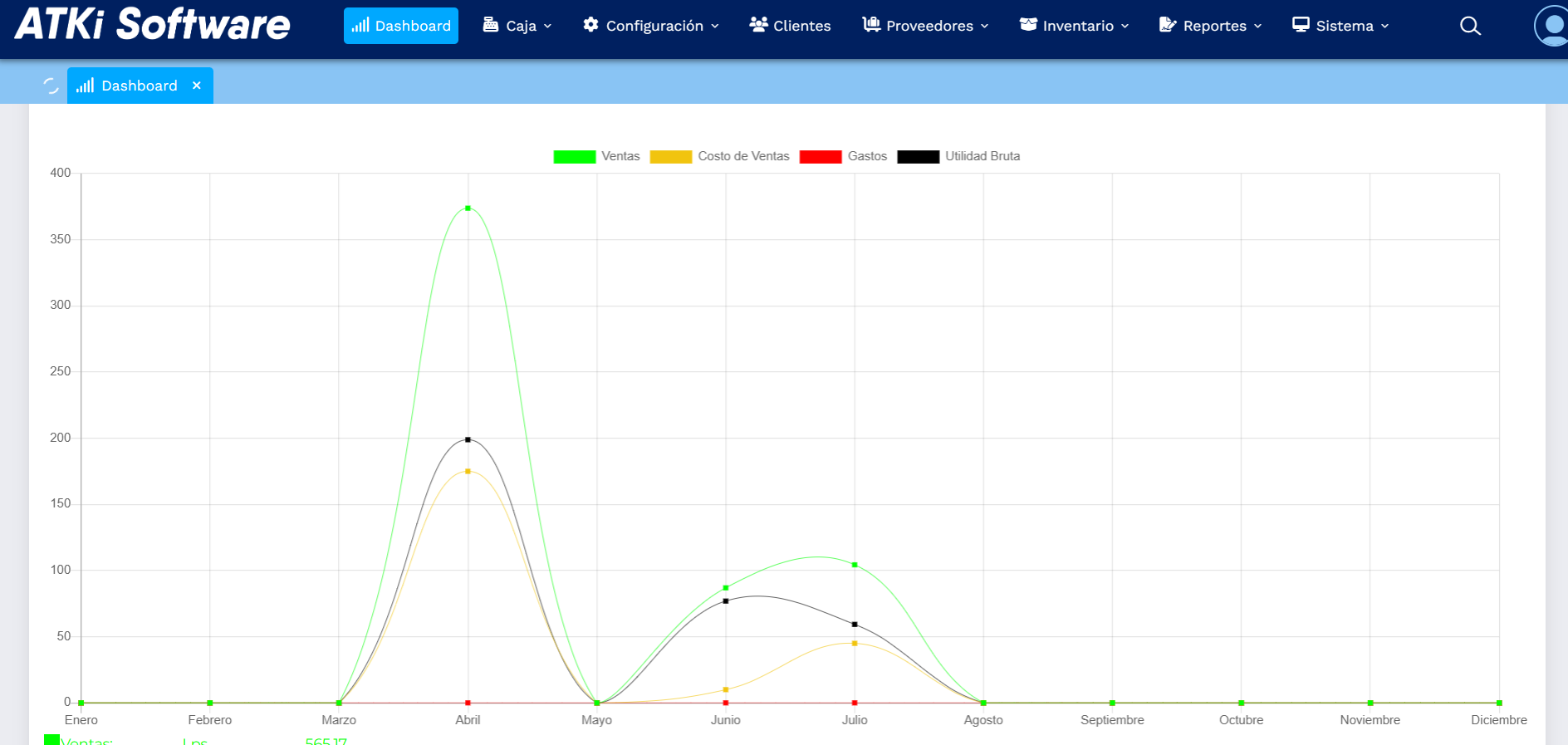The height and width of the screenshot is (745, 1568).
Task: Click the ATKi Software logo
Action: (x=153, y=24)
